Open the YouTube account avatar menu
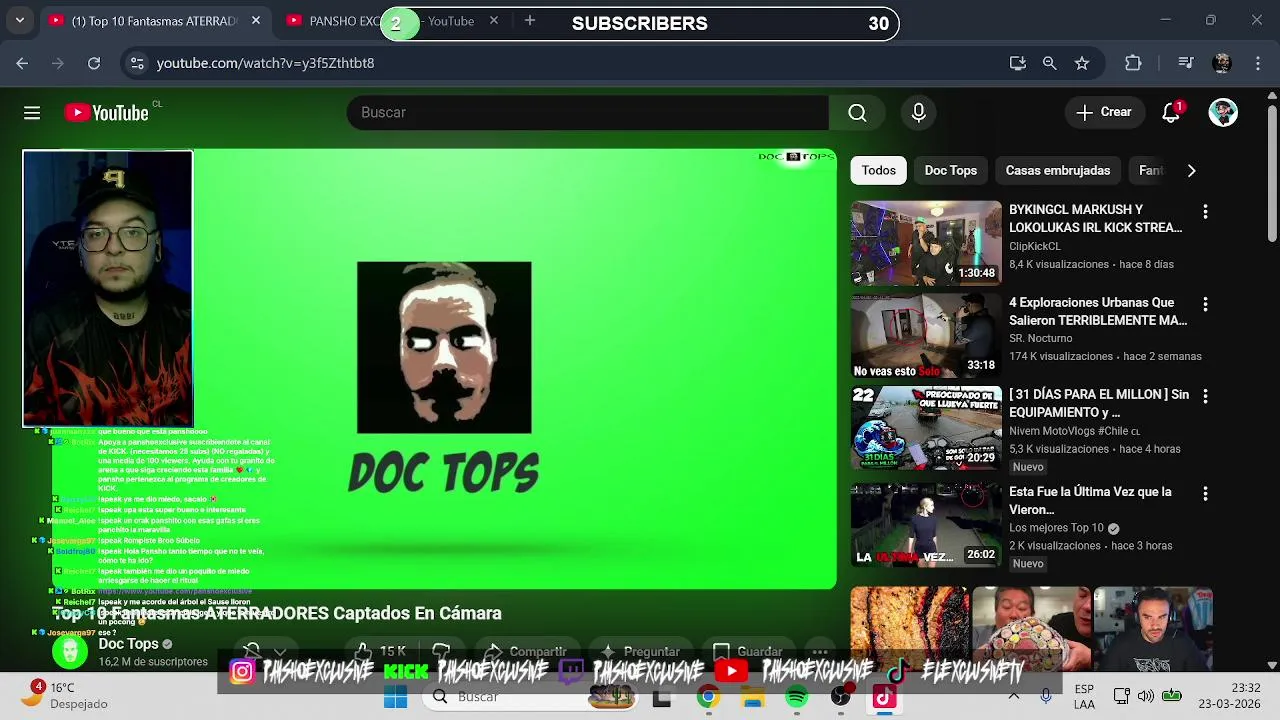1280x720 pixels. (x=1223, y=112)
